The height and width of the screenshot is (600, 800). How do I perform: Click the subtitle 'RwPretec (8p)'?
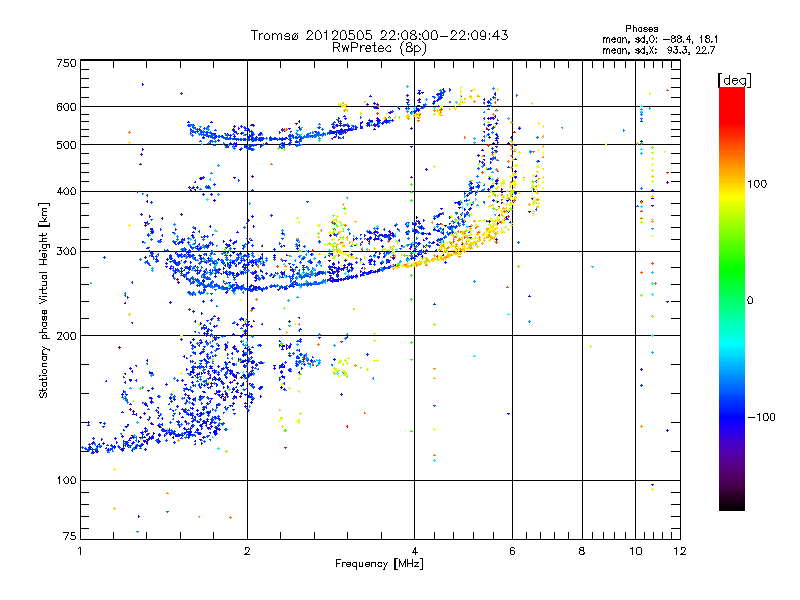coord(379,48)
